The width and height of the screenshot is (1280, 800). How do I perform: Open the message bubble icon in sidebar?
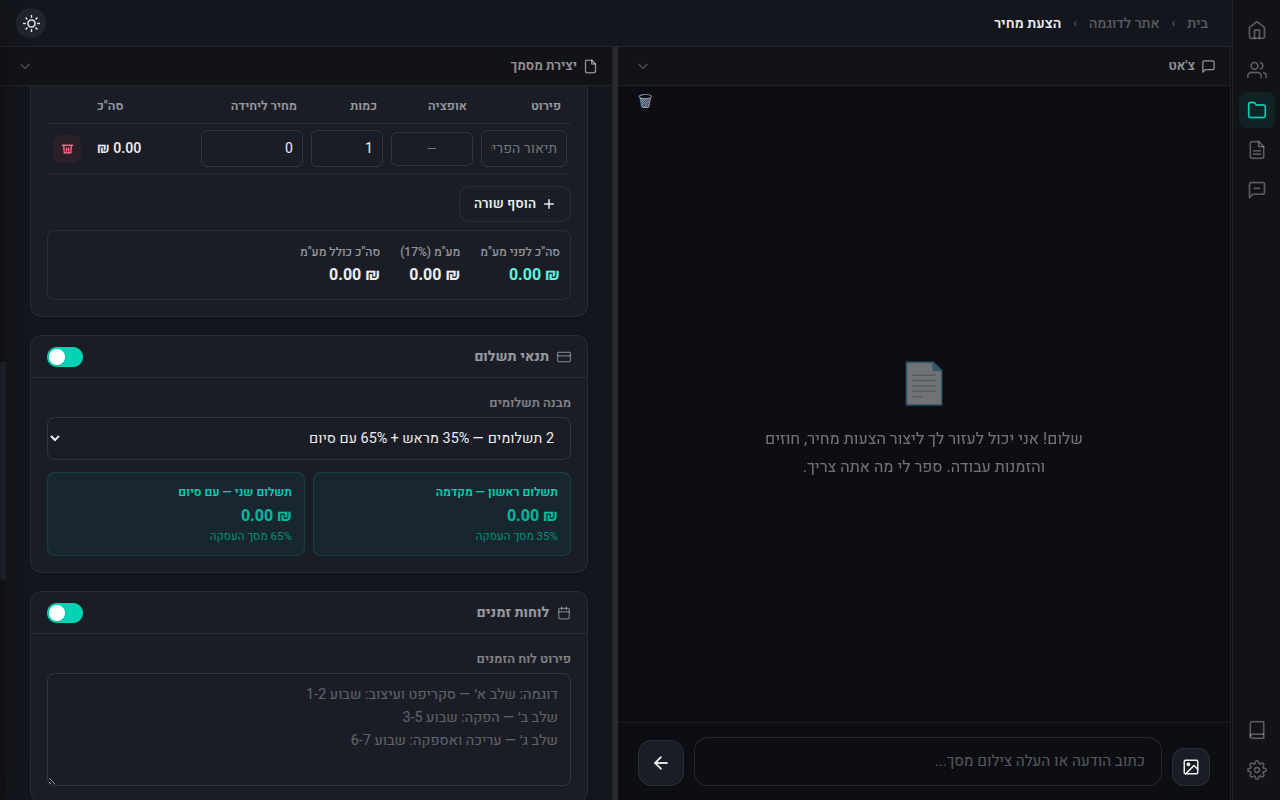[x=1257, y=190]
